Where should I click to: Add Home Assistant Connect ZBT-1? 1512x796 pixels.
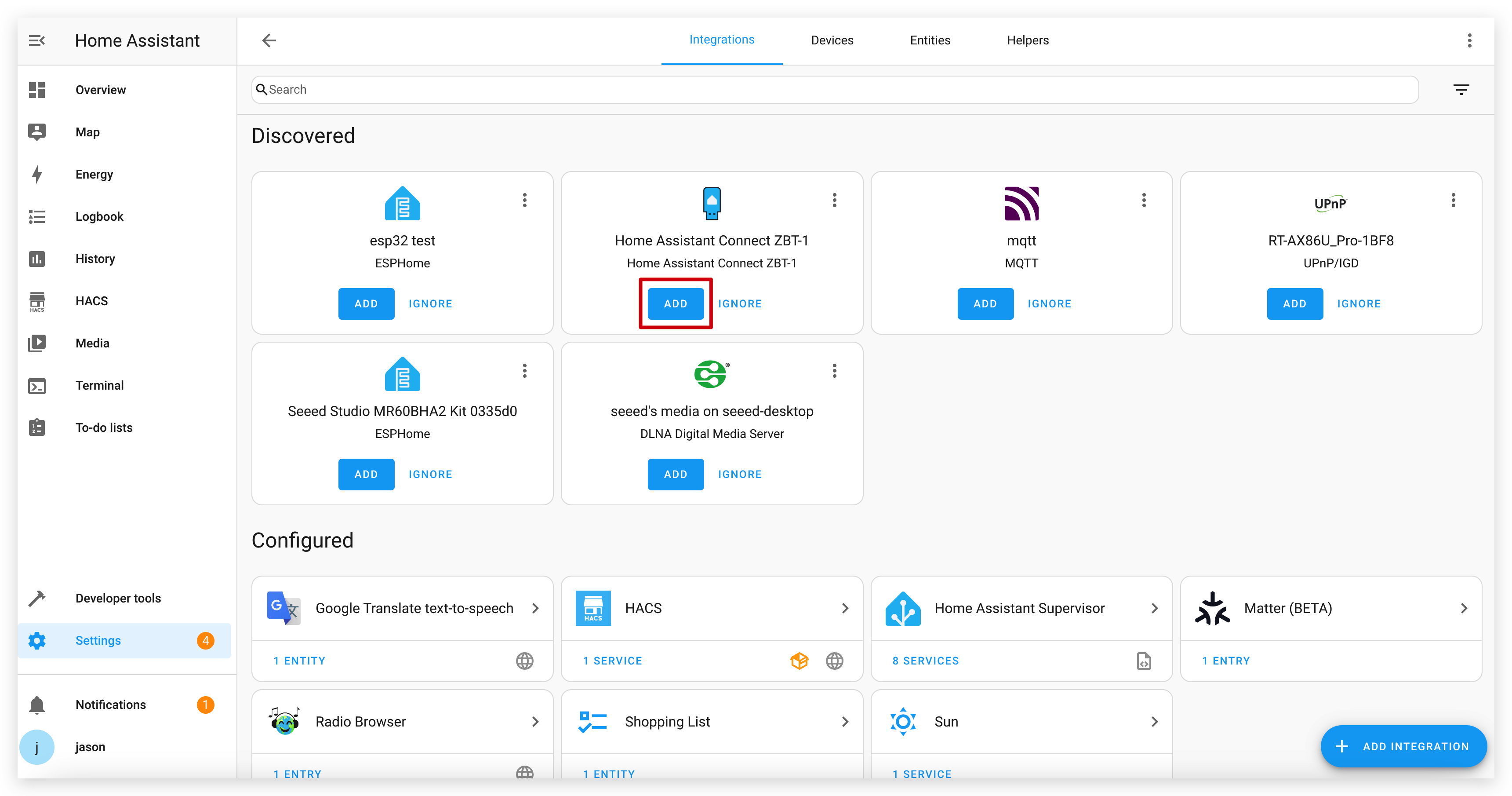point(675,304)
